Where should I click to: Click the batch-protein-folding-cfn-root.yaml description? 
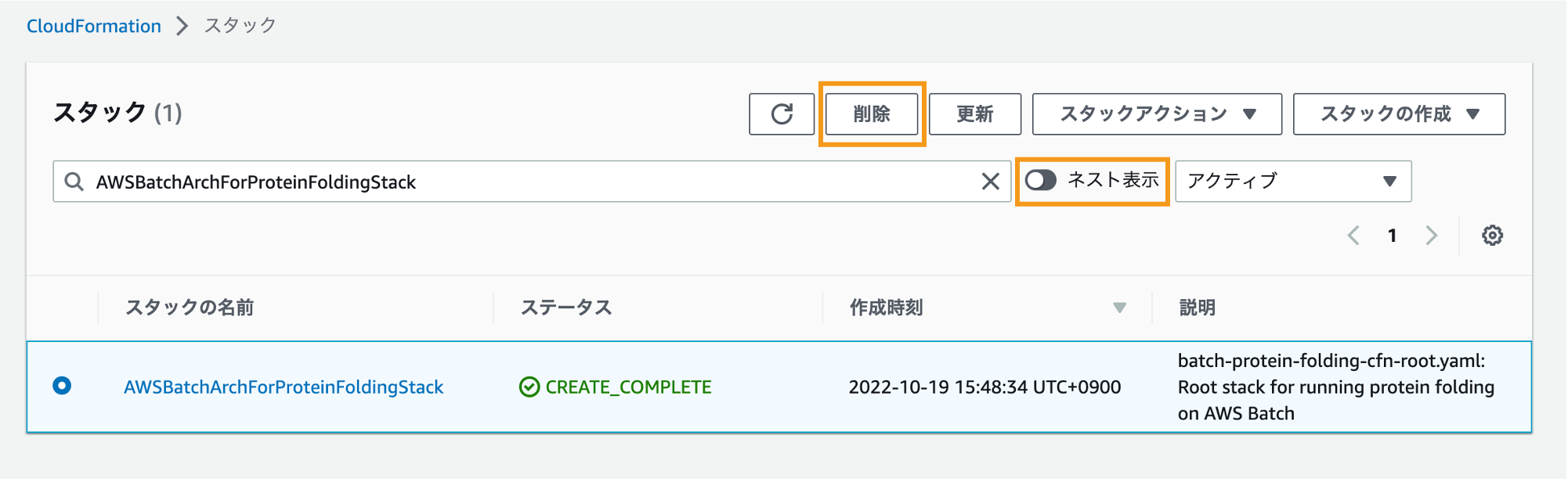(1336, 387)
